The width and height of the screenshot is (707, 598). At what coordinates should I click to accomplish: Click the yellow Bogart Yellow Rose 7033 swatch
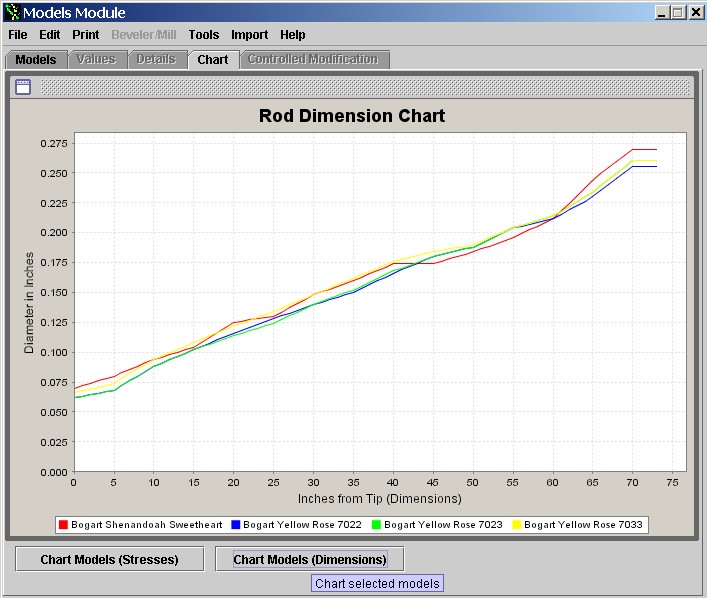click(516, 524)
